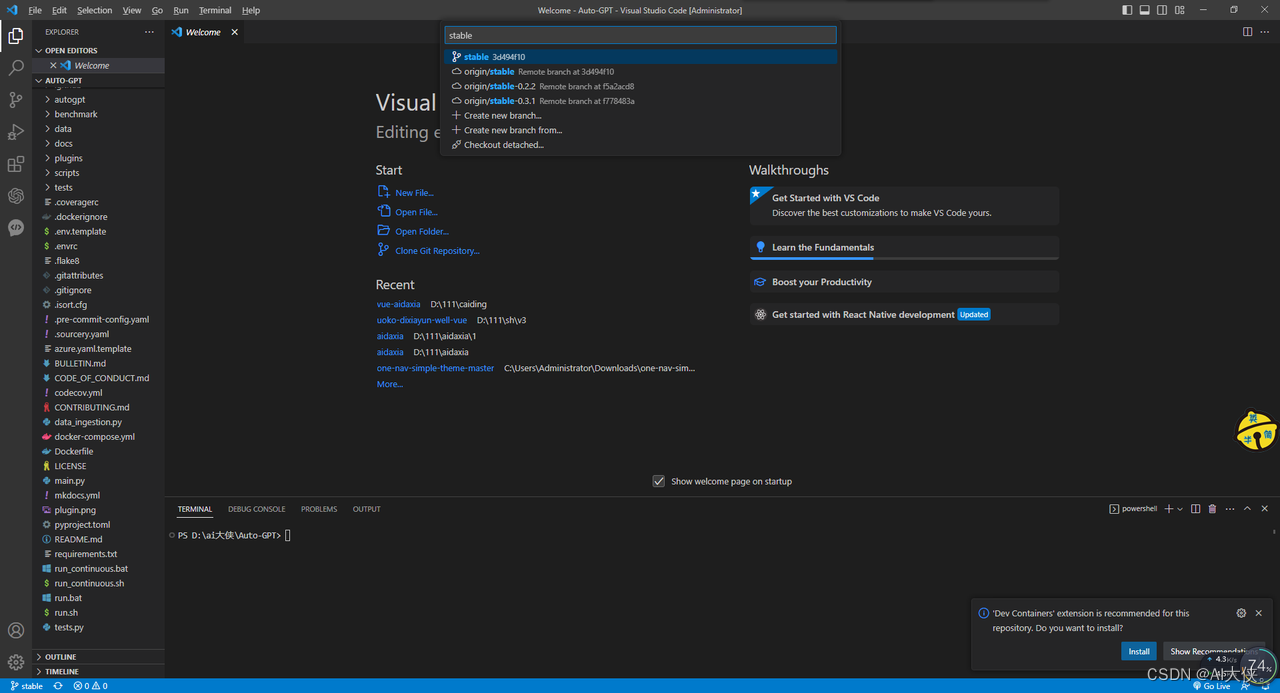This screenshot has height=693, width=1280.
Task: Open the Search view in activity bar
Action: pyautogui.click(x=15, y=68)
